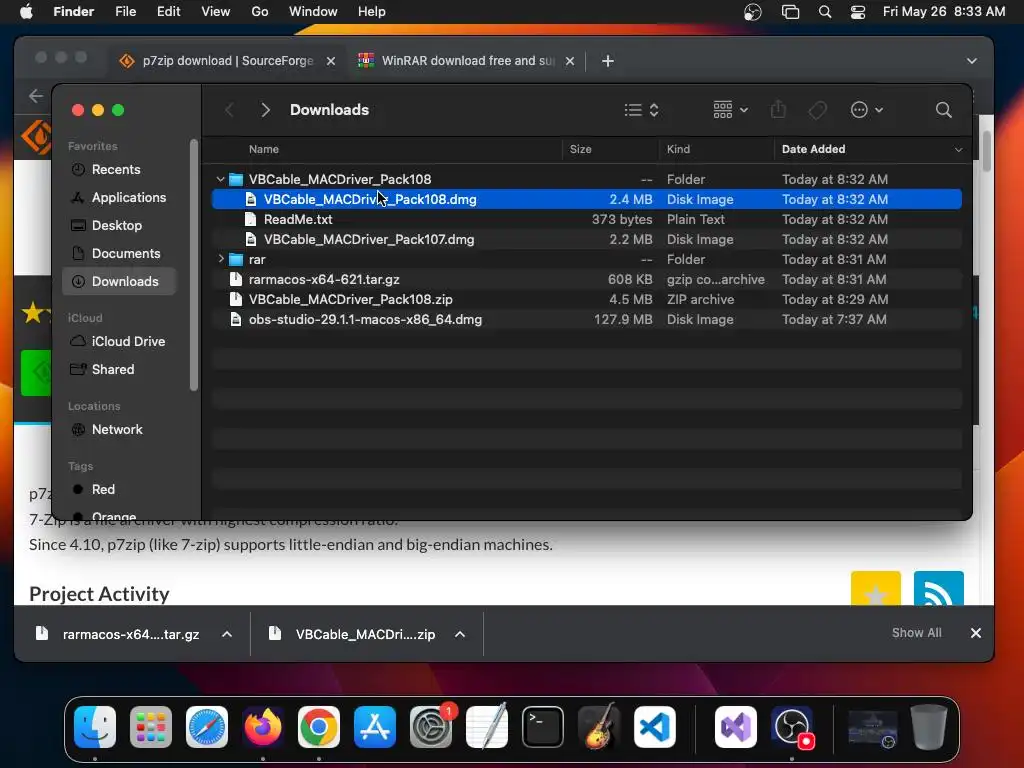The height and width of the screenshot is (768, 1024).
Task: Click the Finder search magnifier icon
Action: 943,110
